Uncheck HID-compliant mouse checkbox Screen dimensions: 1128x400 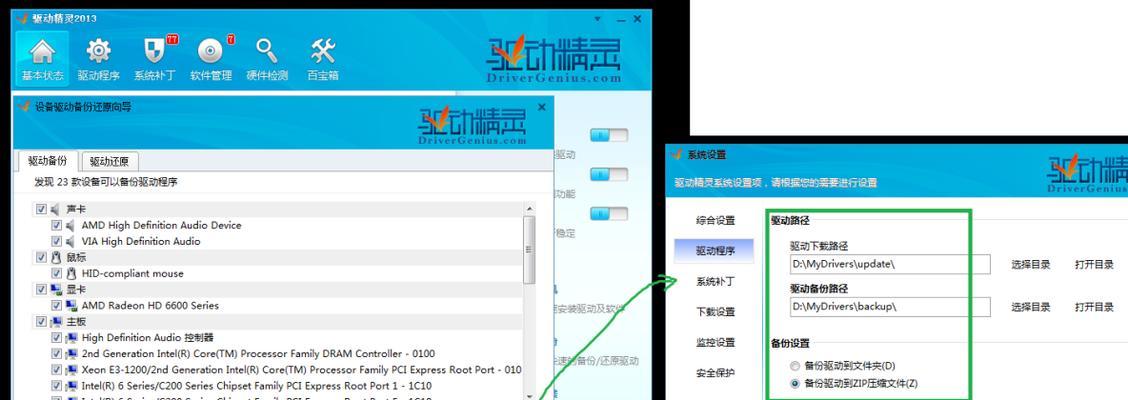pos(57,273)
